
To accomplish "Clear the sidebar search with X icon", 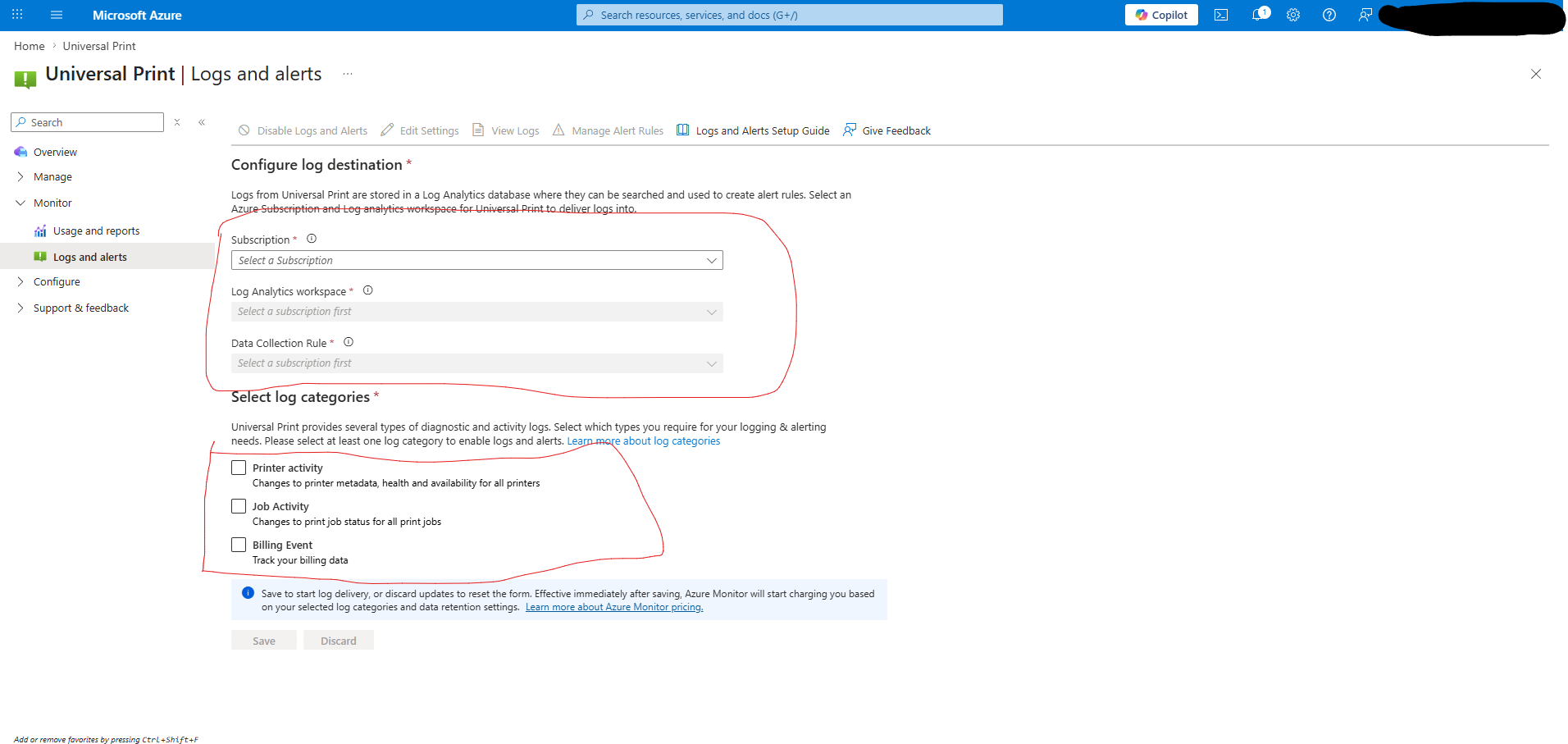I will [x=177, y=122].
